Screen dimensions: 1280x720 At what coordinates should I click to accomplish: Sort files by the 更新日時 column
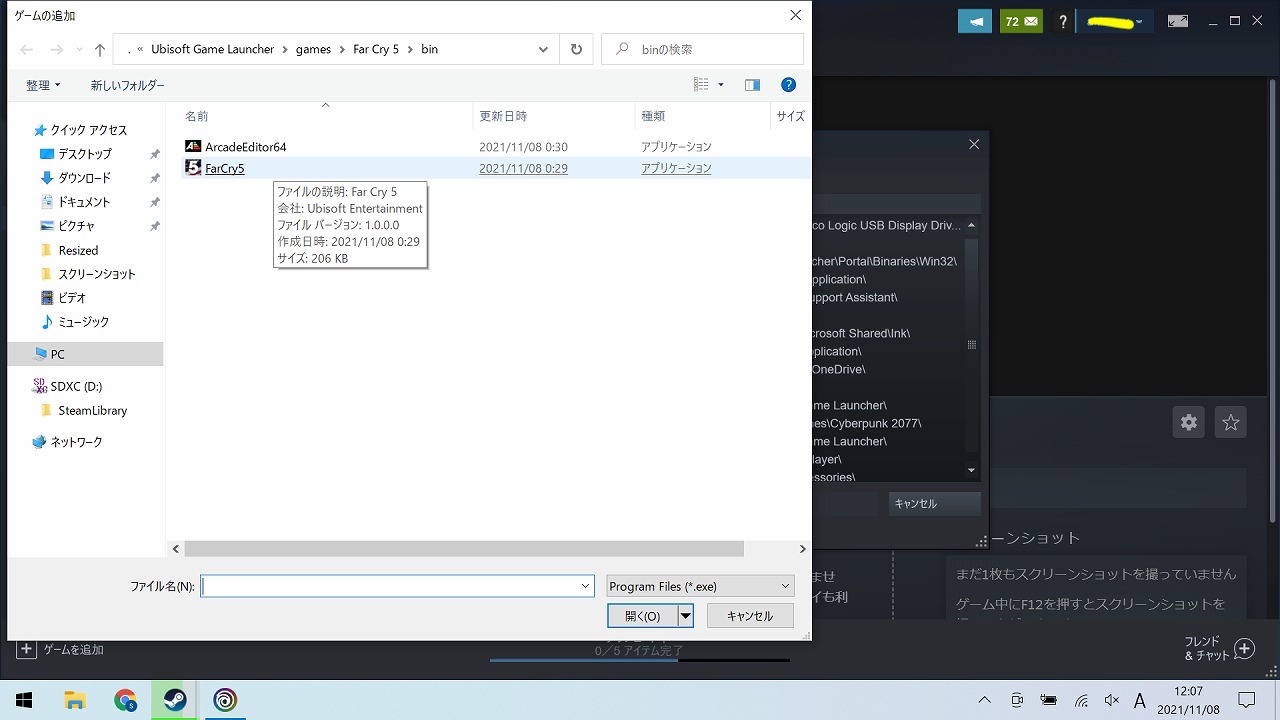coord(503,116)
